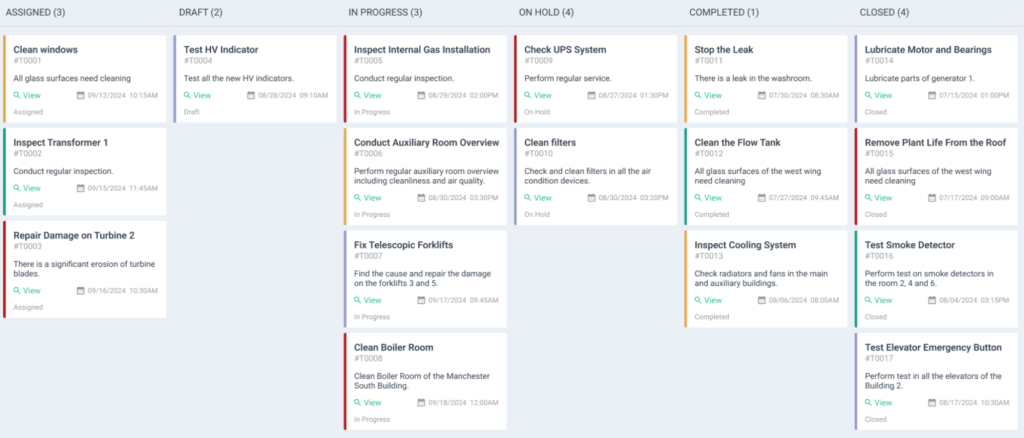
Task: Click task ID #T0013
Action: click(x=709, y=257)
